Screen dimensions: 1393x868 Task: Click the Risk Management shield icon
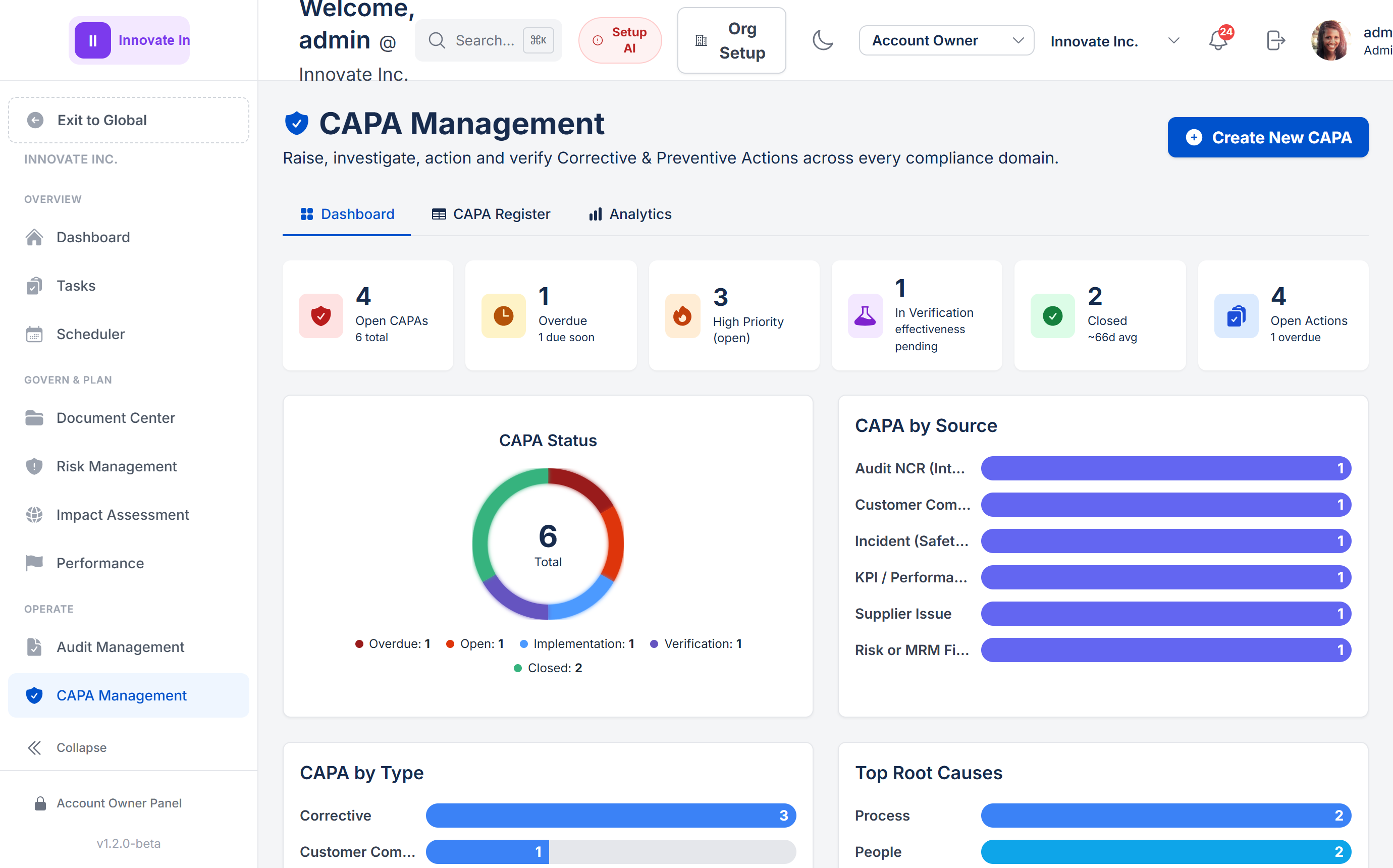point(34,466)
